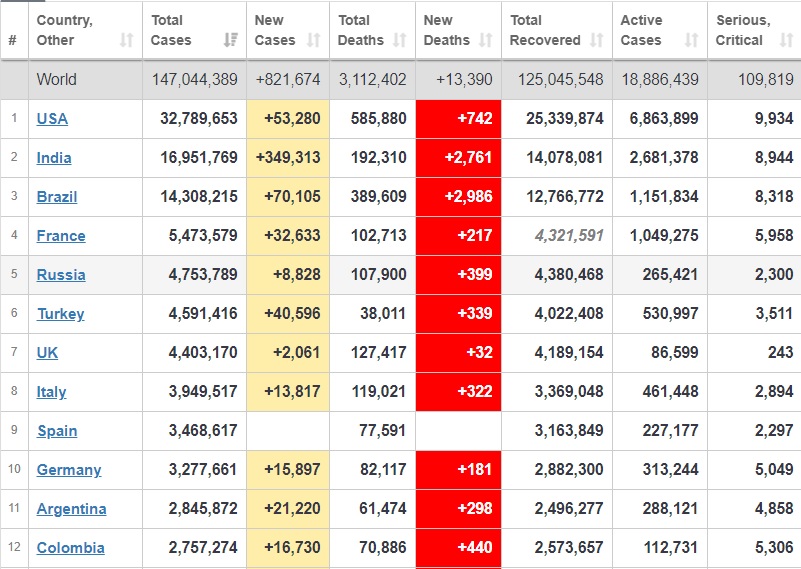Viewport: 801px width, 569px height.
Task: Open France country details
Action: point(61,236)
